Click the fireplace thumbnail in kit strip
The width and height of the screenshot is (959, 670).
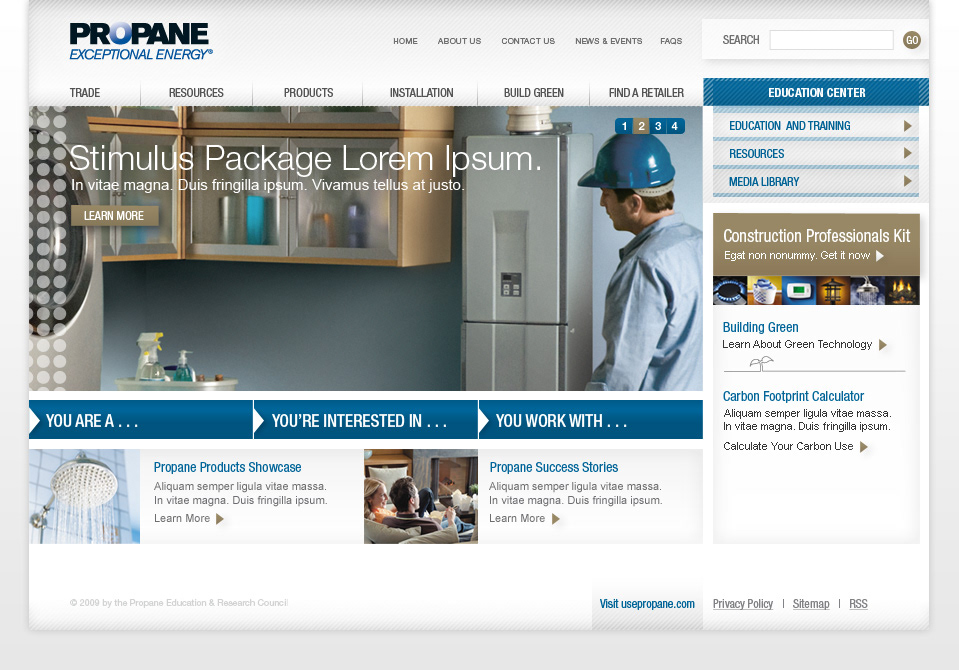(x=902, y=290)
